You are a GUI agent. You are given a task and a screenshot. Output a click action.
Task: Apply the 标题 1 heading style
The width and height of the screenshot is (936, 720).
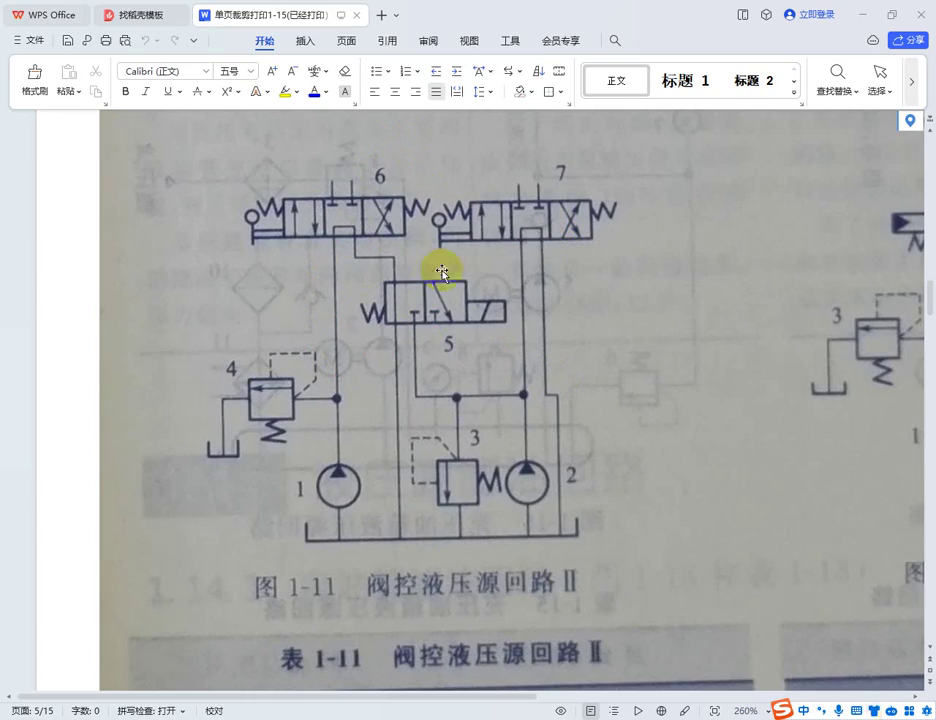click(685, 81)
